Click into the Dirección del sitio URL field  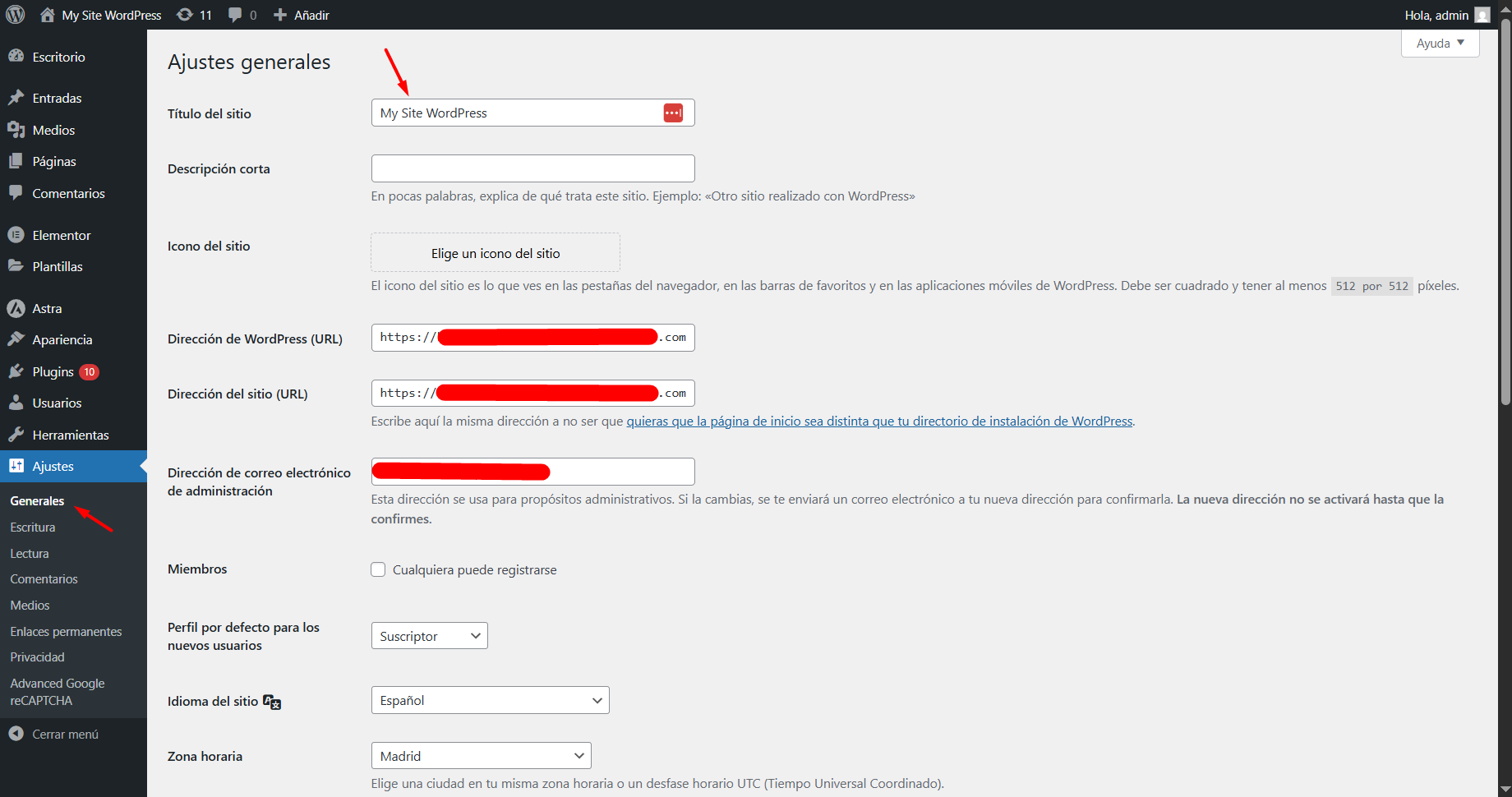[533, 394]
